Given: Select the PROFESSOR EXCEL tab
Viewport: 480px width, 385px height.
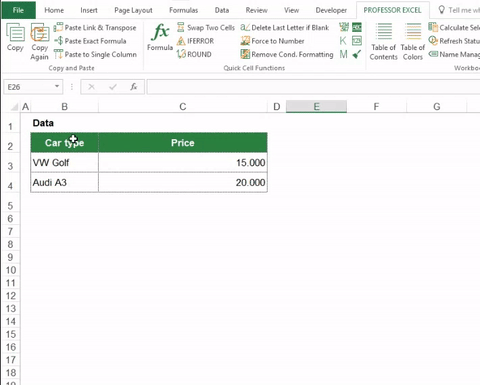Looking at the screenshot, I should coord(392,10).
